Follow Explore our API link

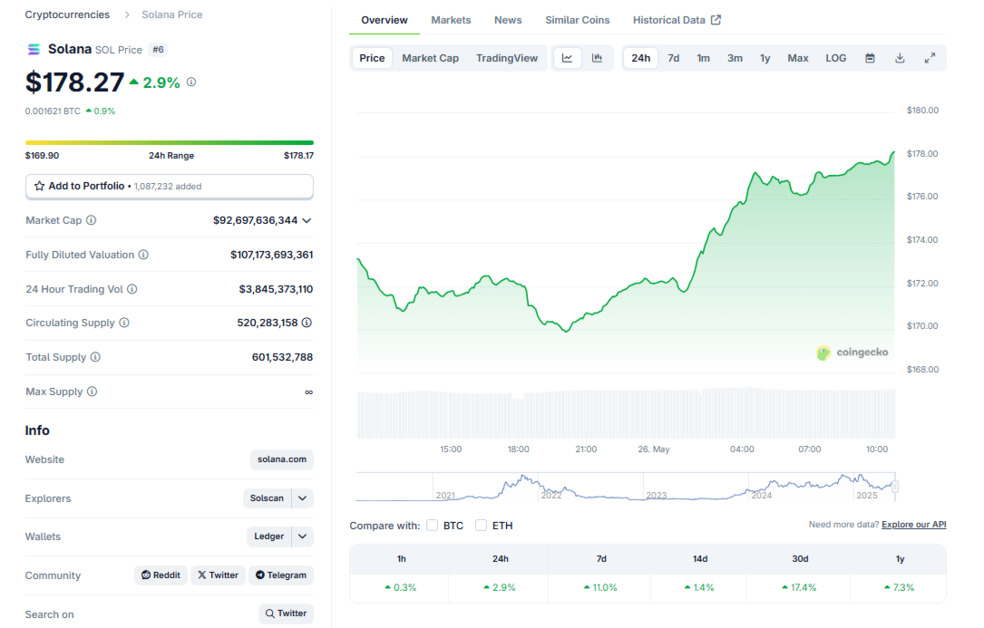[x=914, y=524]
